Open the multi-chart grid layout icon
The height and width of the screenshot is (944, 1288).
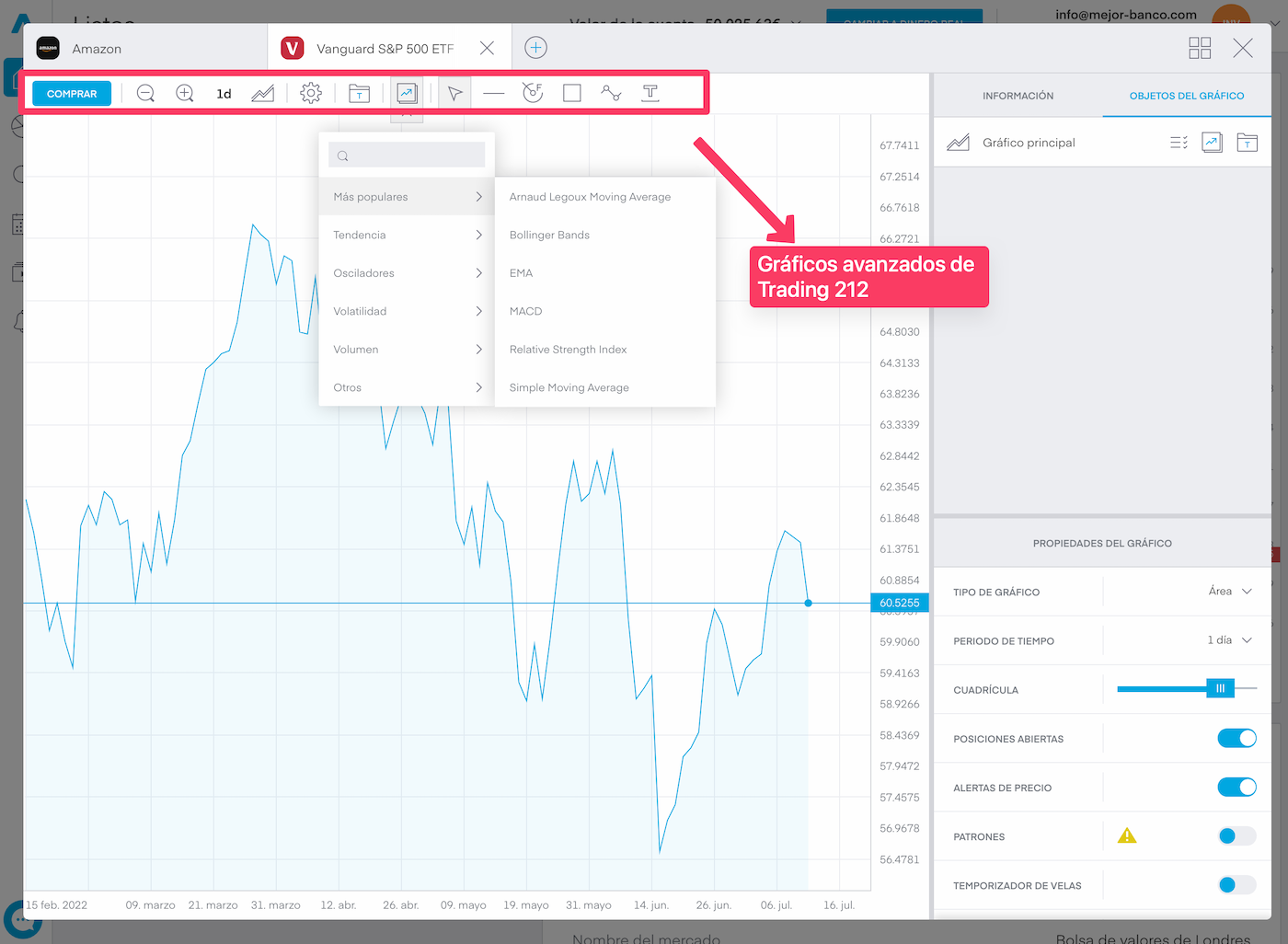(x=1200, y=48)
